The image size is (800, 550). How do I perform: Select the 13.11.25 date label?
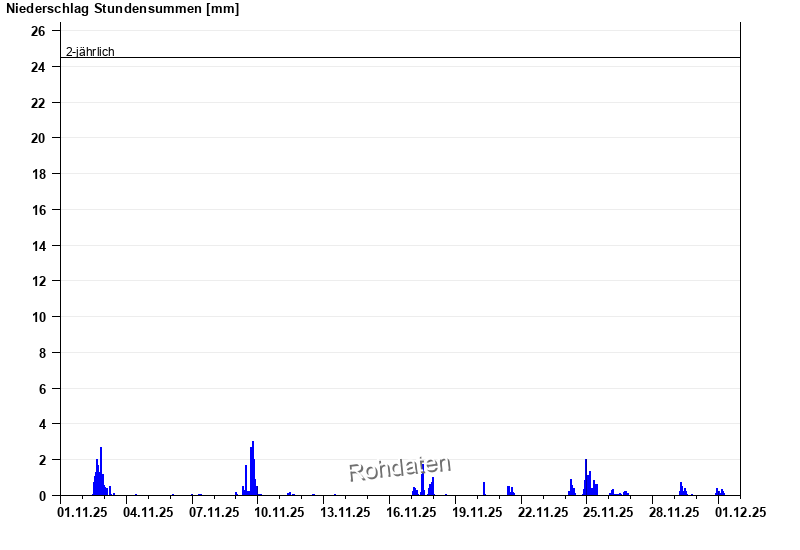coord(345,513)
